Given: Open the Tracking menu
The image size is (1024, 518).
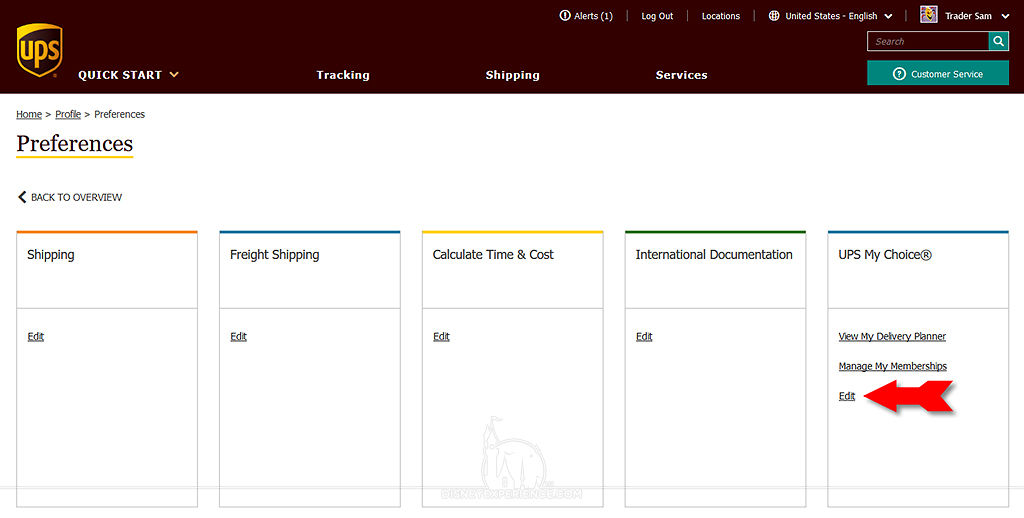Looking at the screenshot, I should (x=343, y=75).
